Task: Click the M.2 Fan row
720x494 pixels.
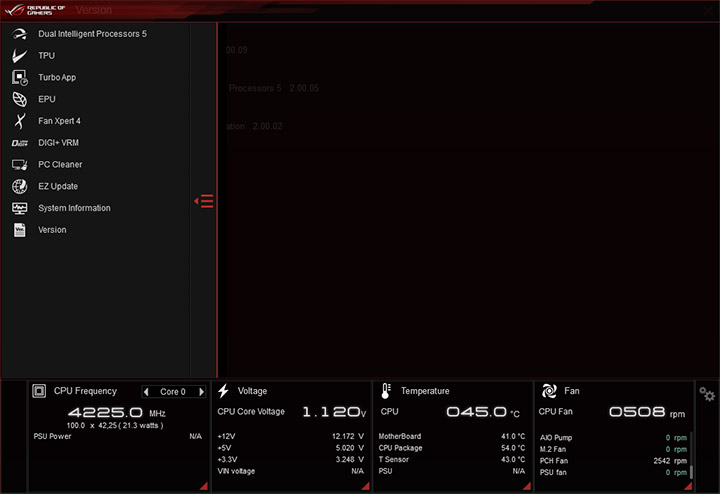Action: coord(613,449)
